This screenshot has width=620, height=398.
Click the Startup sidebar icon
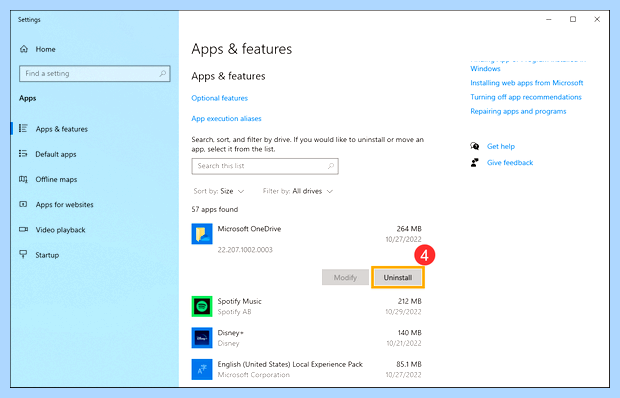(x=23, y=255)
